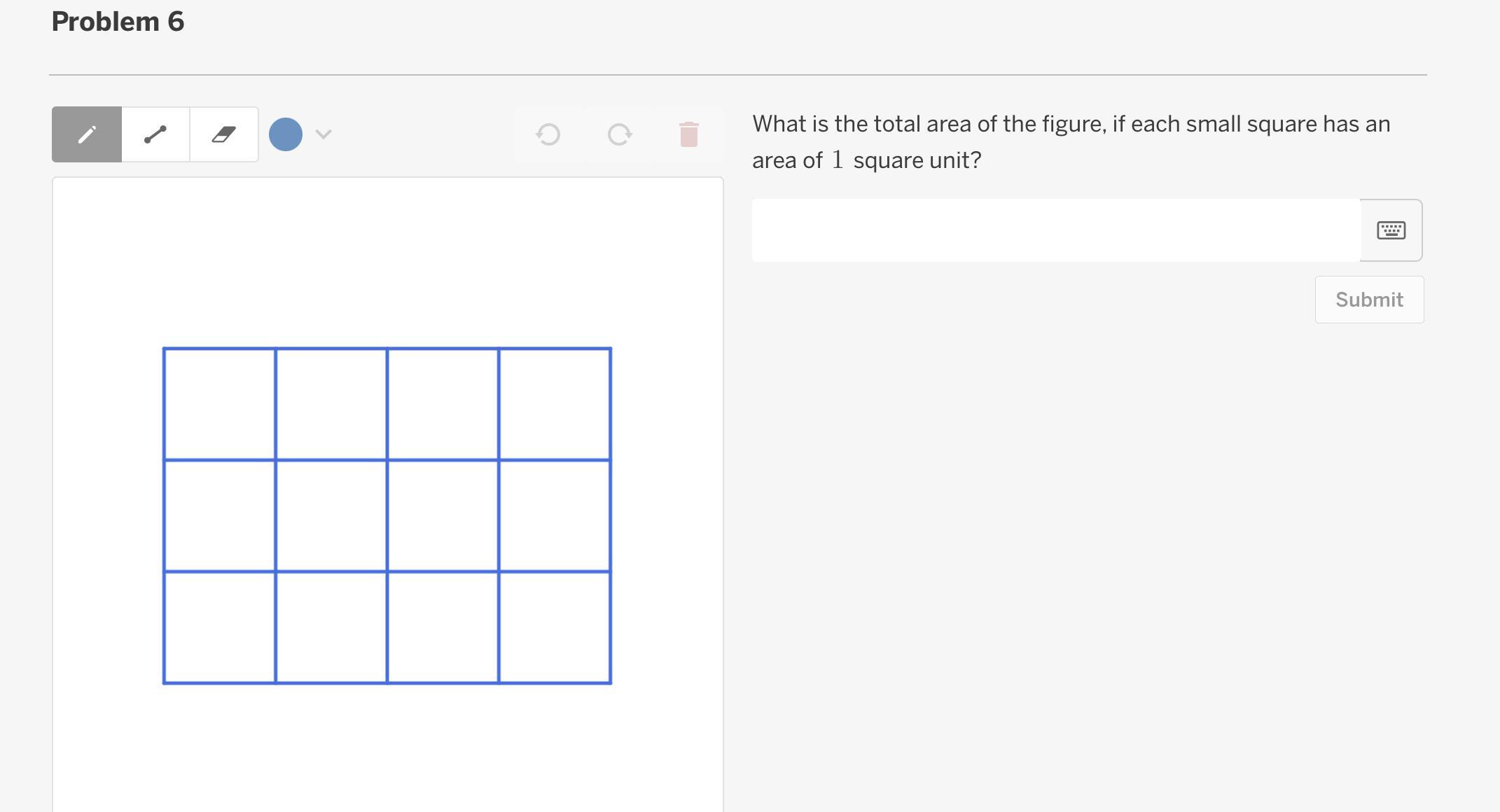Click the top-right square of the grid
1500x812 pixels.
tap(555, 404)
